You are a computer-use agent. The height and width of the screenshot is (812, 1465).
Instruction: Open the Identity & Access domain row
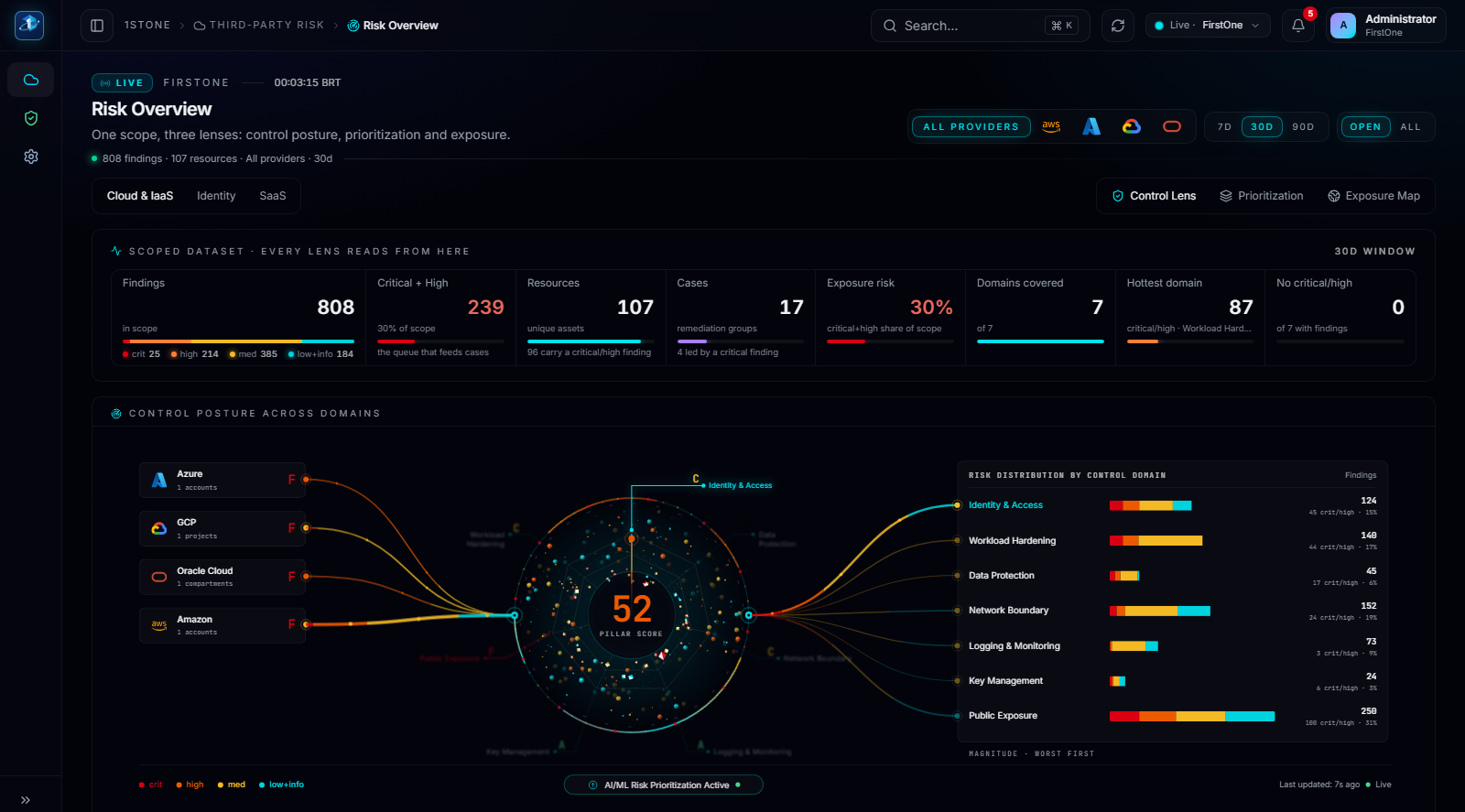click(1173, 506)
